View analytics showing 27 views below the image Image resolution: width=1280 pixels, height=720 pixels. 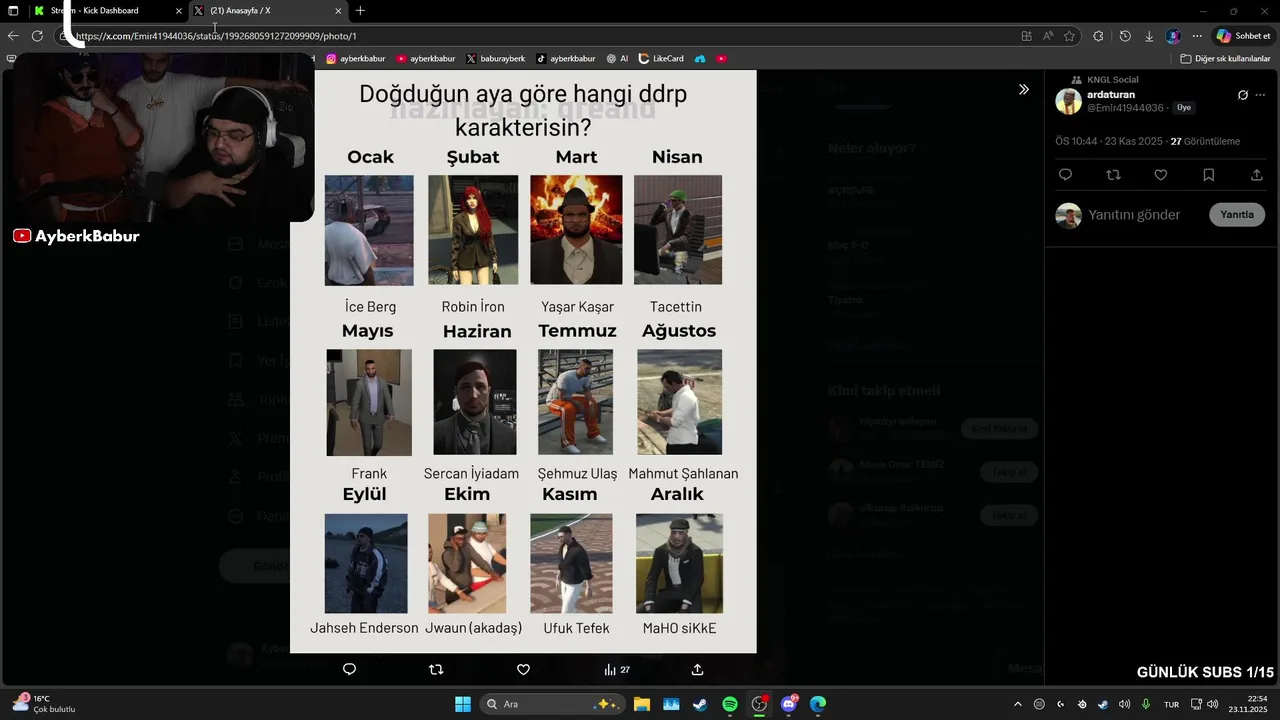click(x=617, y=669)
